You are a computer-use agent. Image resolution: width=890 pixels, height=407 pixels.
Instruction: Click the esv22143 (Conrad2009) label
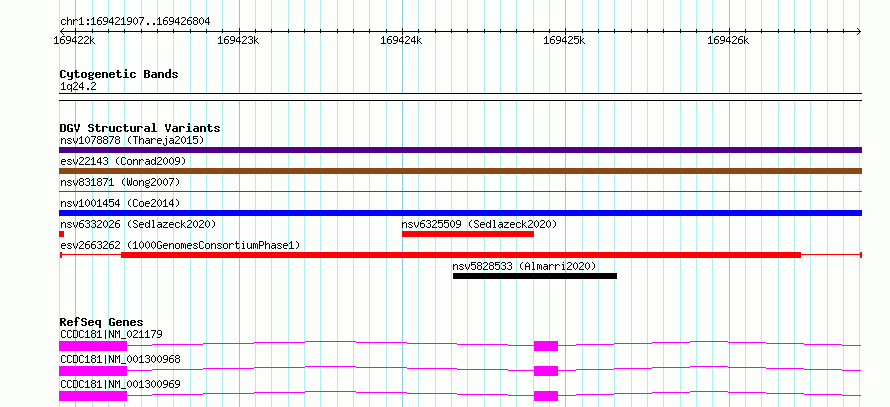(x=123, y=161)
